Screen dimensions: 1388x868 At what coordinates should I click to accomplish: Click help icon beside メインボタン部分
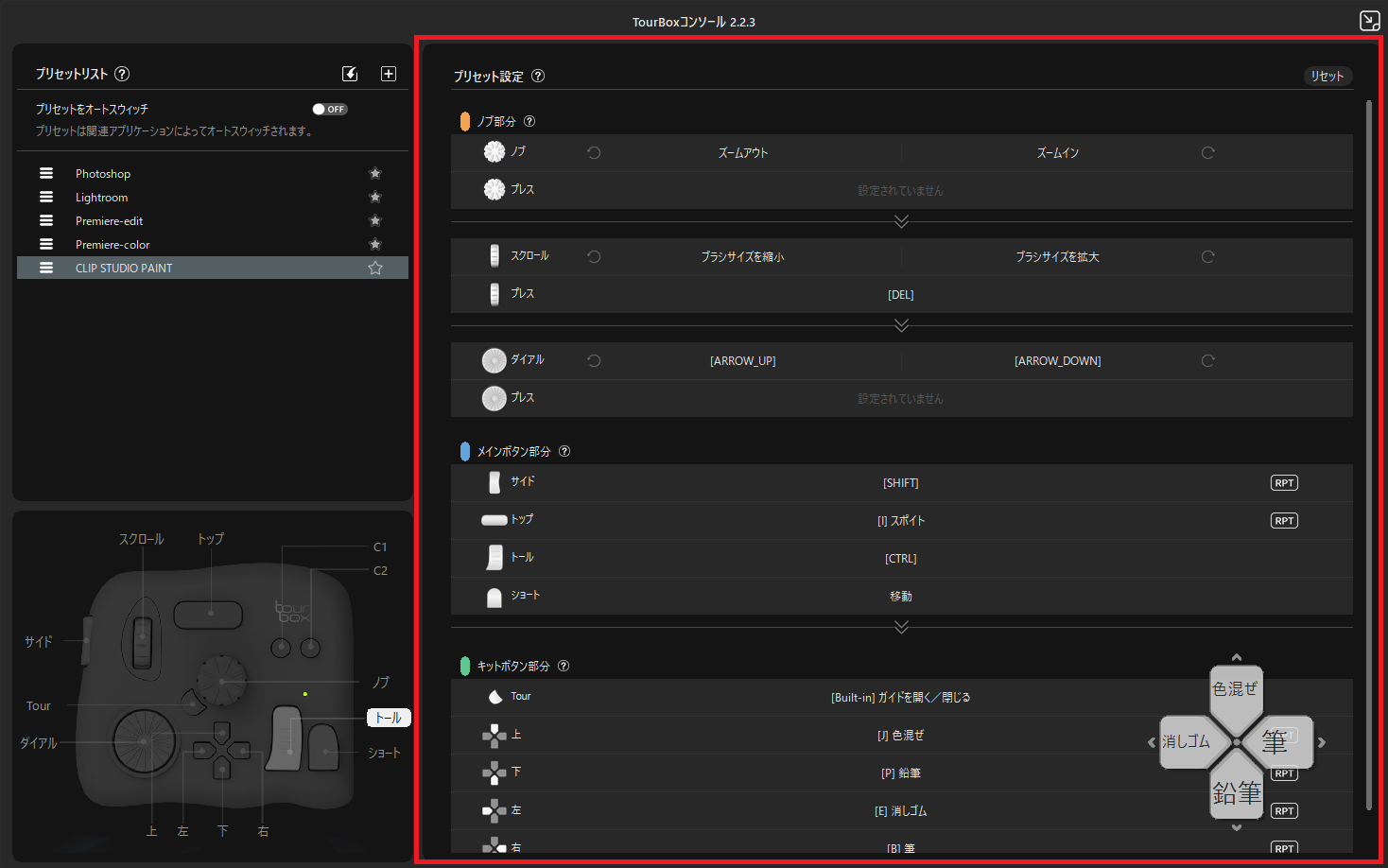click(x=564, y=452)
